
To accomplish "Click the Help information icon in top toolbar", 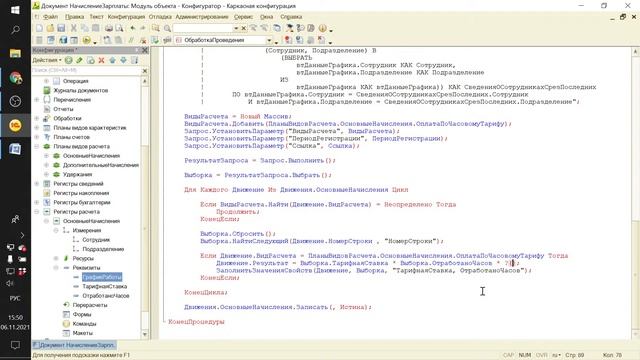I will click(x=322, y=28).
